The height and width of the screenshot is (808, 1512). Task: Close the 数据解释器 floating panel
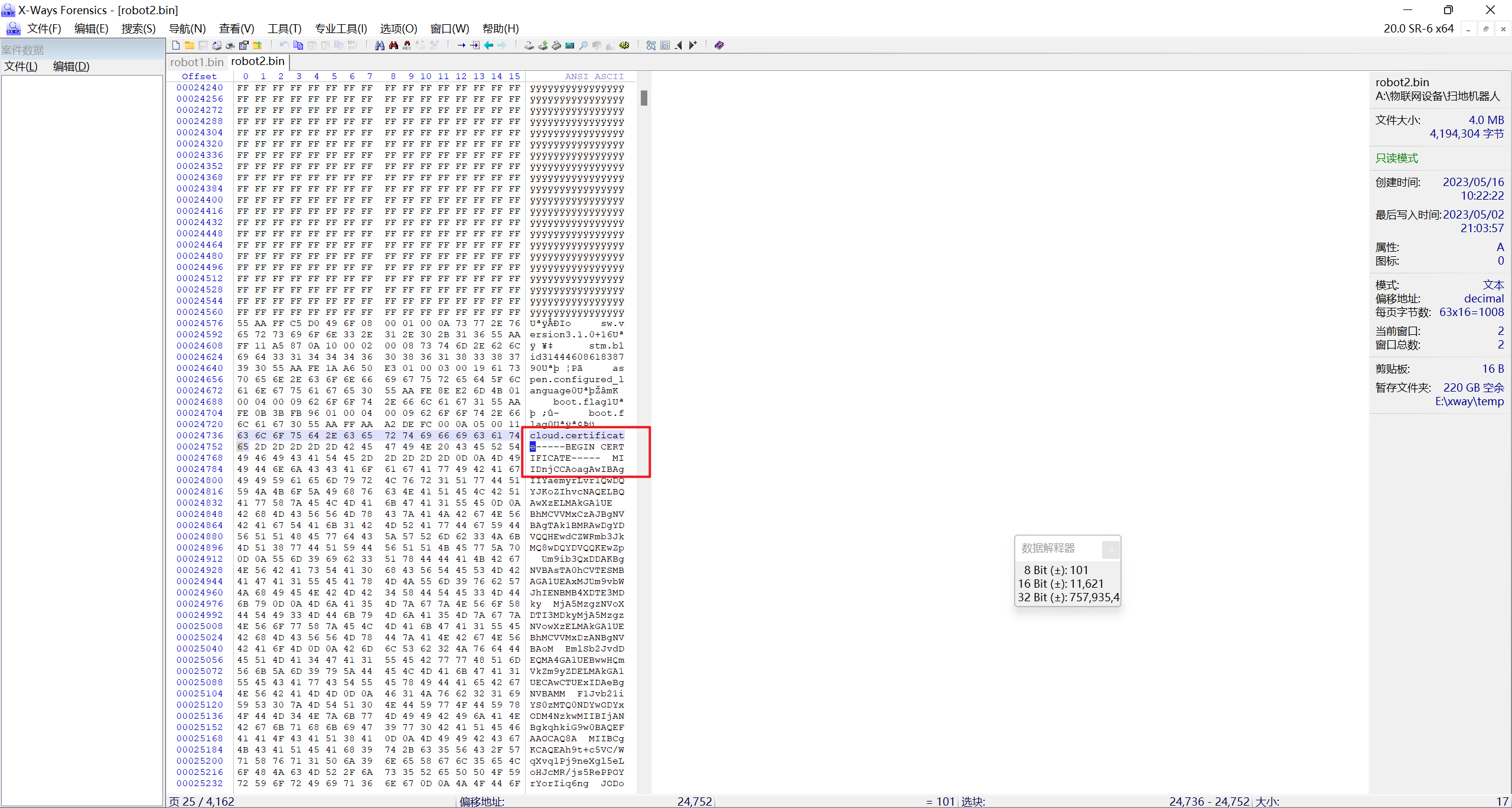(x=1110, y=549)
